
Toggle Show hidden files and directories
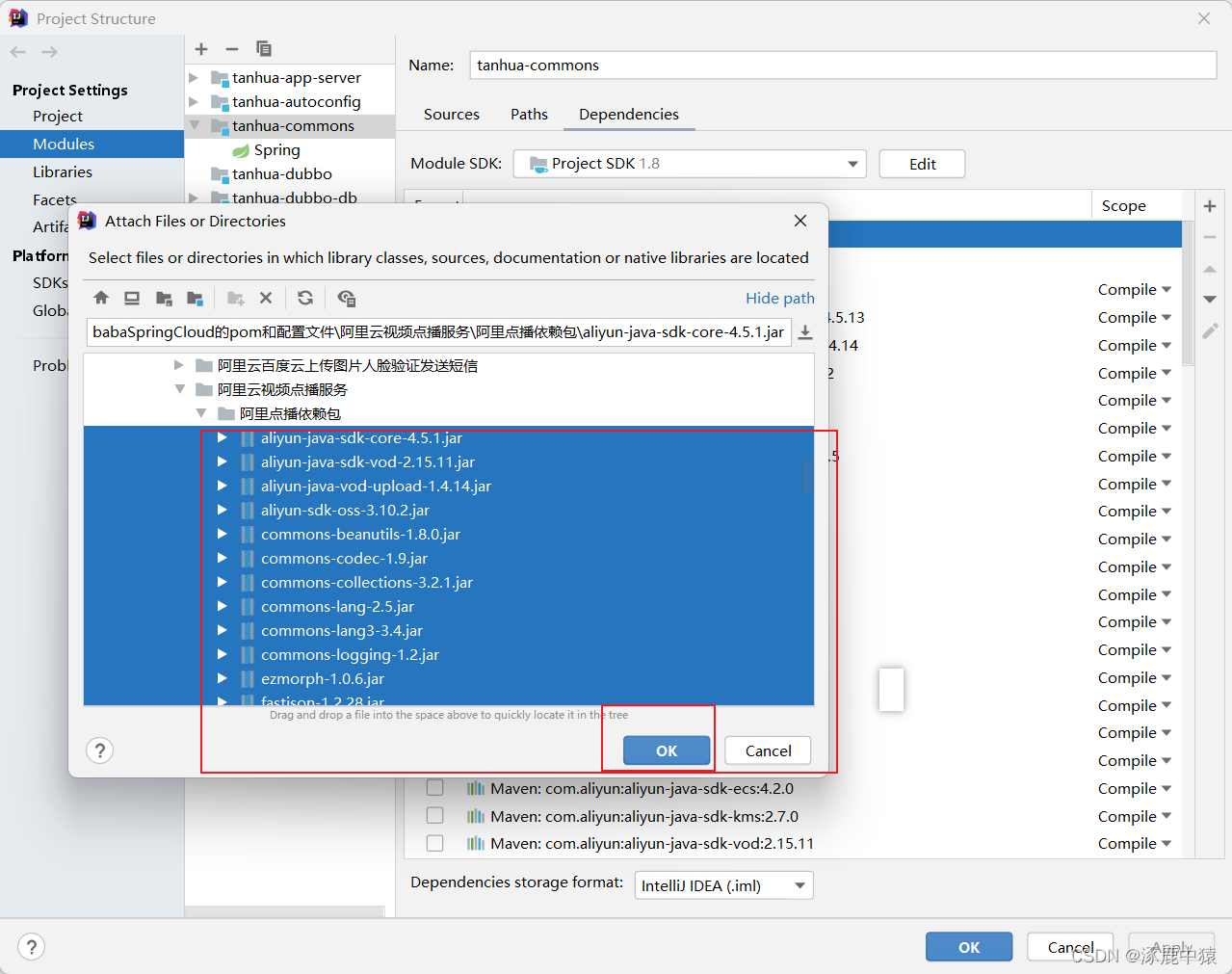coord(347,298)
